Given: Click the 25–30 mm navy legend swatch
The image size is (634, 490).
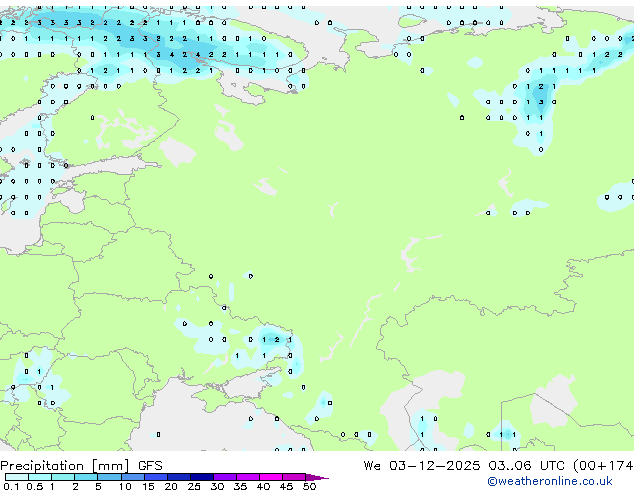Looking at the screenshot, I should coord(202,477).
